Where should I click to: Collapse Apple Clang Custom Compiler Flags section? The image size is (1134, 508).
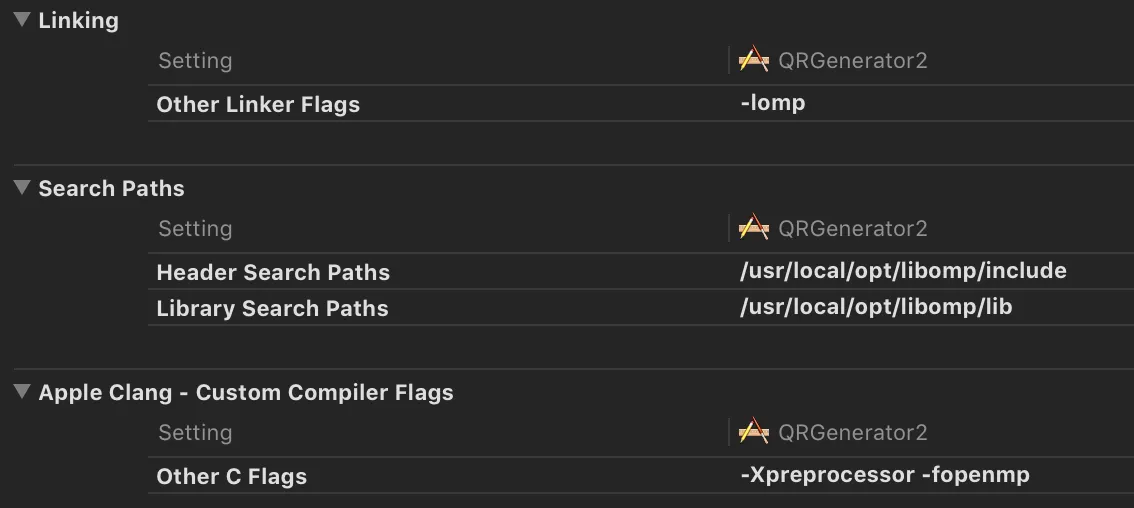(22, 391)
